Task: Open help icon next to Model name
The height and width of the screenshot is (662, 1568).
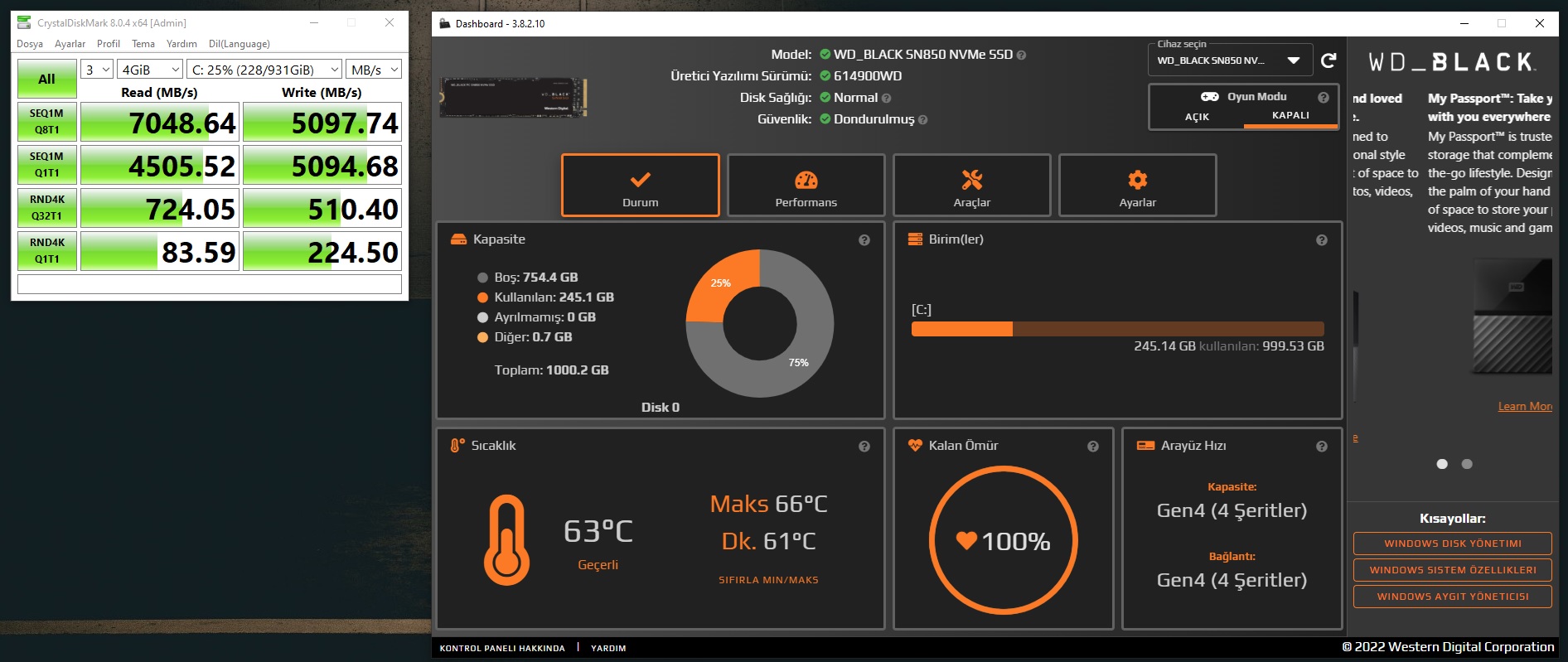Action: coord(1021,55)
